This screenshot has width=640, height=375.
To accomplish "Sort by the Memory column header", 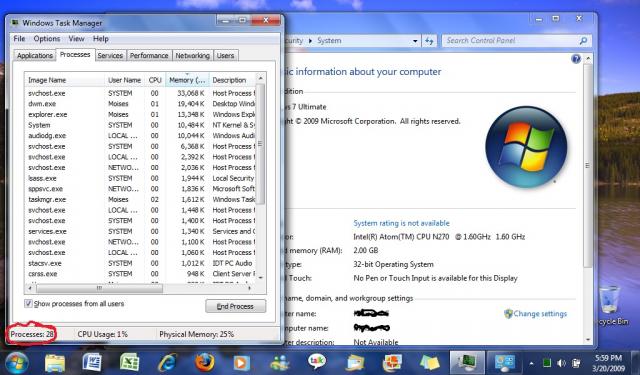I will click(187, 80).
